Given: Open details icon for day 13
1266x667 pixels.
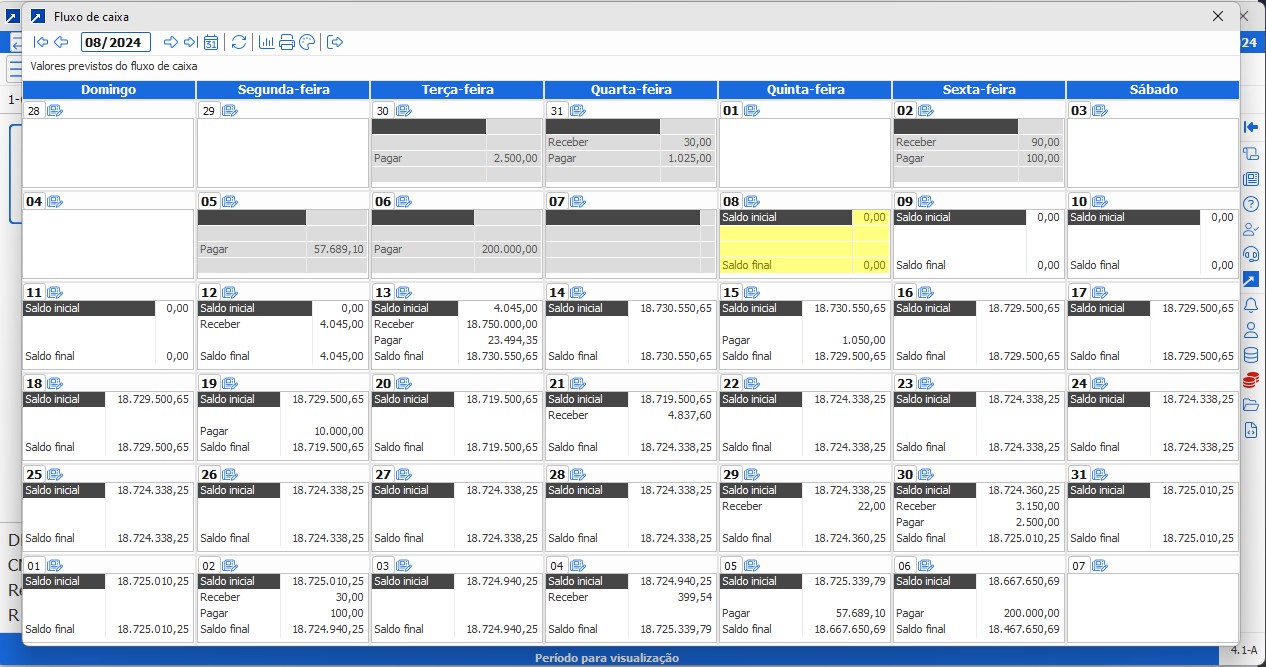Looking at the screenshot, I should [404, 292].
